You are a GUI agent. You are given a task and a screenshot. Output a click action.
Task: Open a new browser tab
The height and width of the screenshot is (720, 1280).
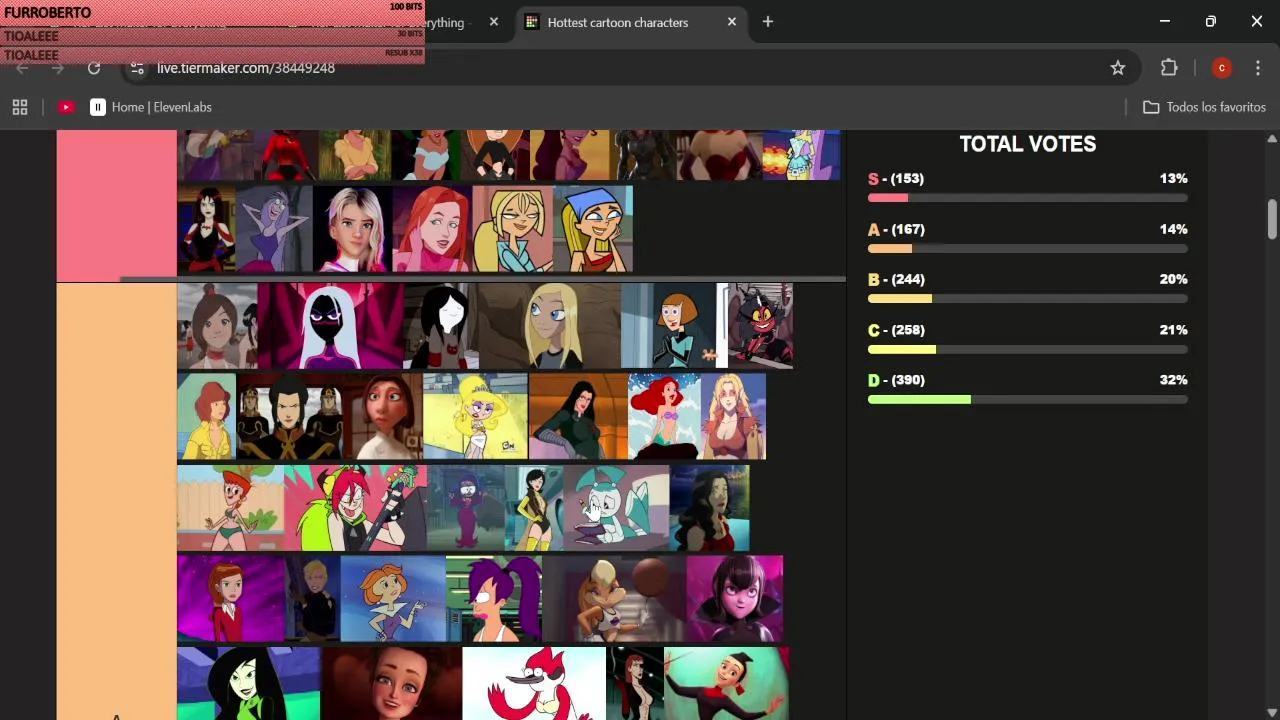pyautogui.click(x=768, y=22)
